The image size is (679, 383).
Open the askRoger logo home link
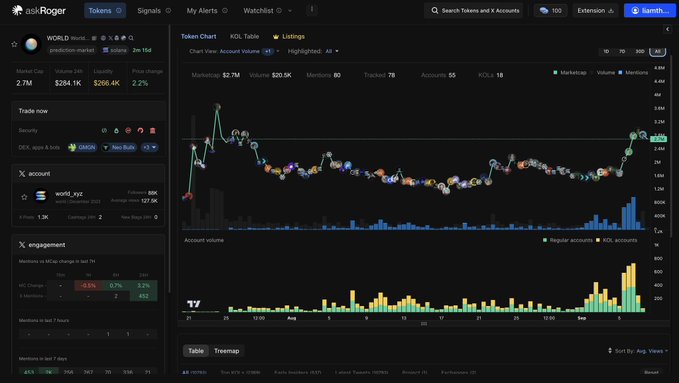point(39,10)
